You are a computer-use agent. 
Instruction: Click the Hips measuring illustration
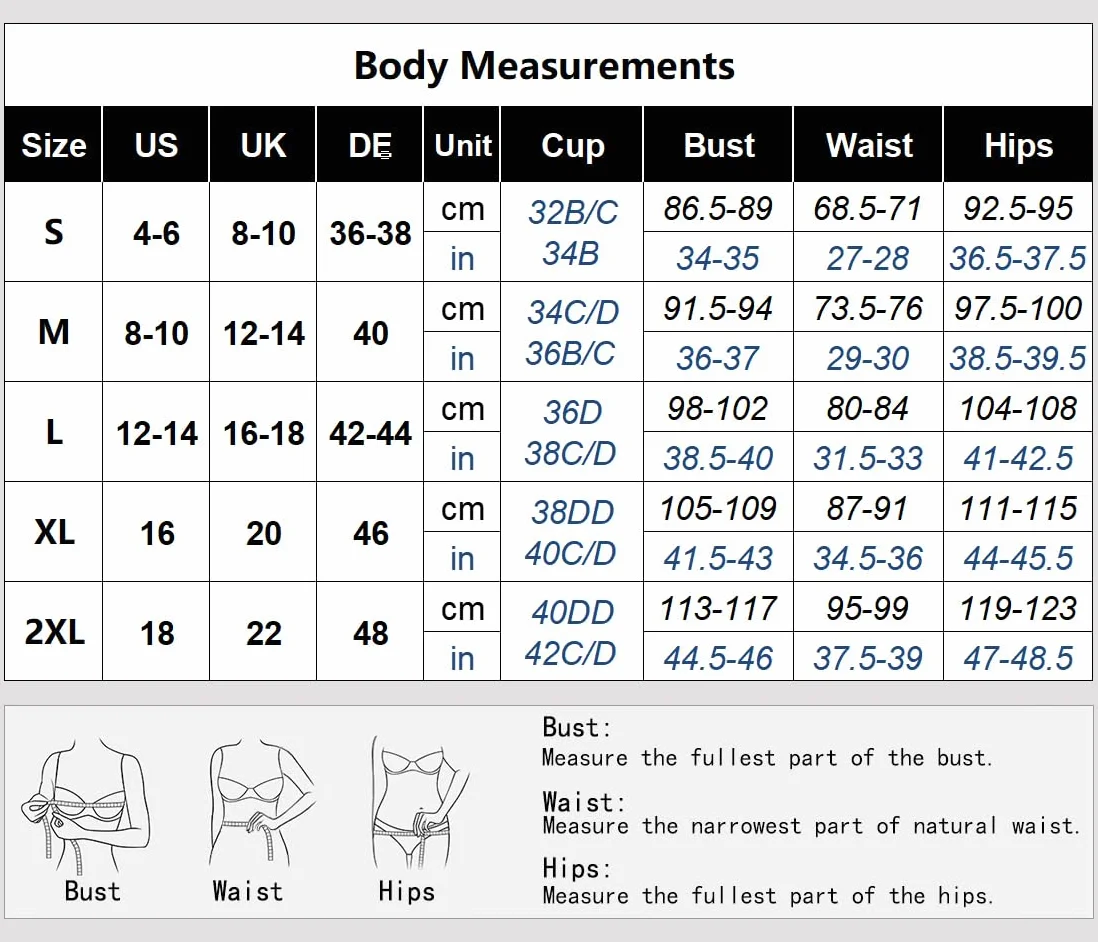click(419, 801)
